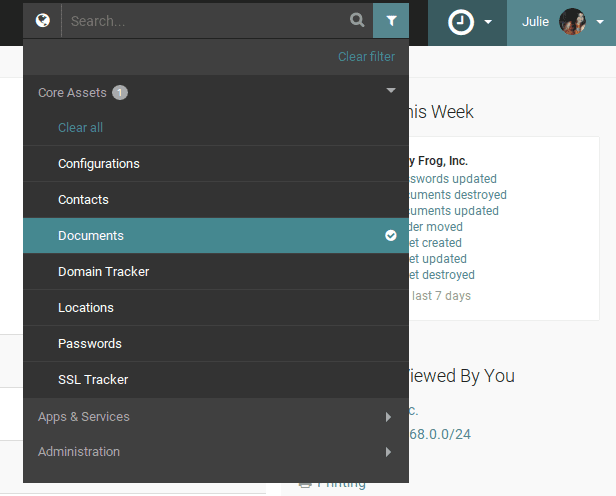
Task: Uncheck the Documents filter checkmark
Action: tap(391, 236)
